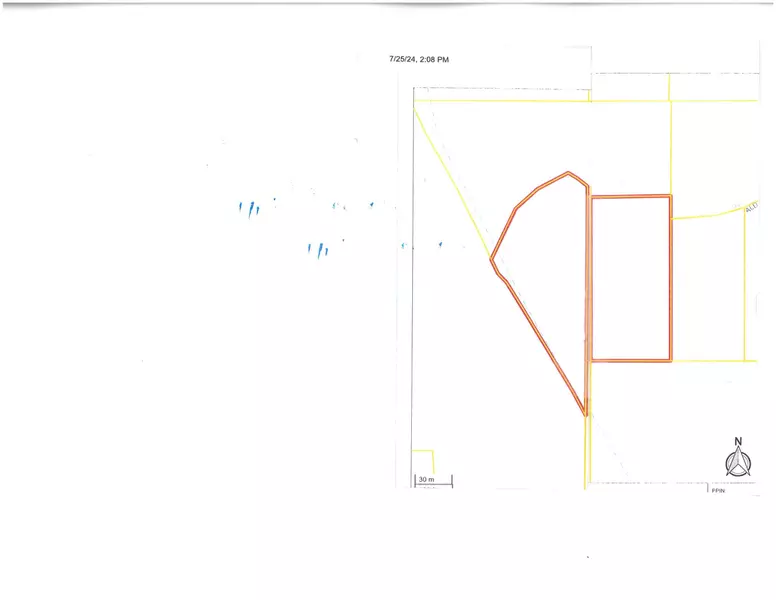The height and width of the screenshot is (600, 776).
Task: Click the western vertex of the orange polygon
Action: [x=491, y=260]
